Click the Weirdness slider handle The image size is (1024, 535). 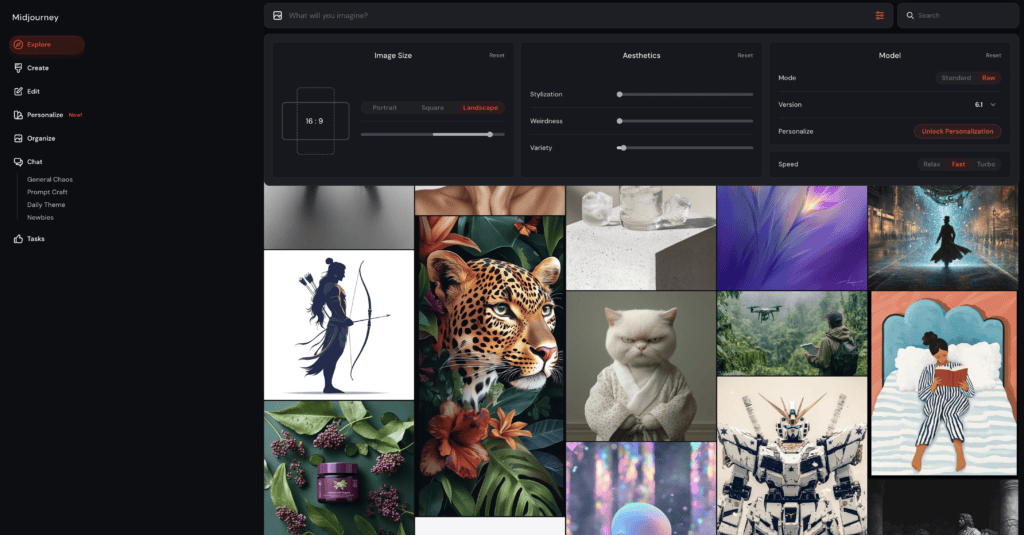pyautogui.click(x=620, y=122)
